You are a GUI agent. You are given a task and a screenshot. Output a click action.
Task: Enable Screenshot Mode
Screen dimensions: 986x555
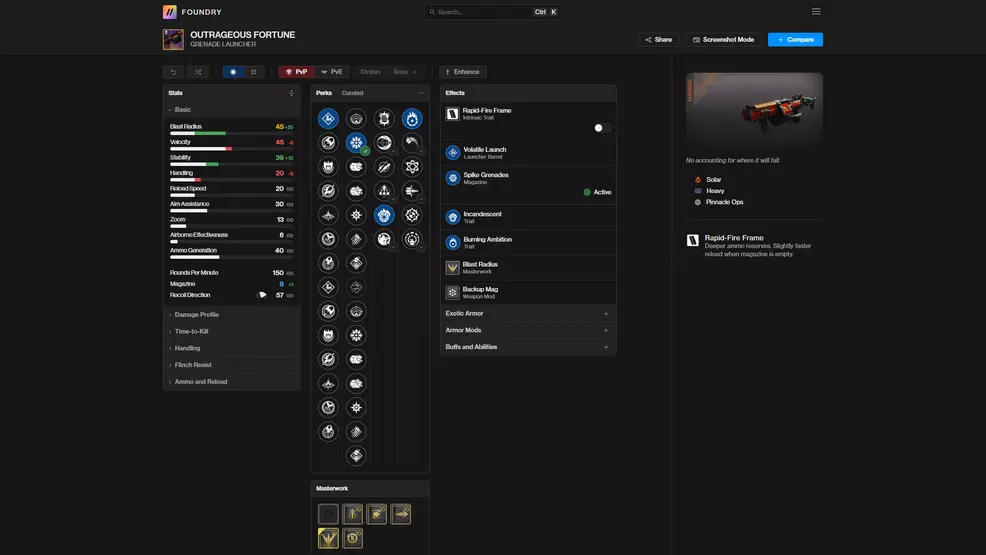click(x=724, y=40)
